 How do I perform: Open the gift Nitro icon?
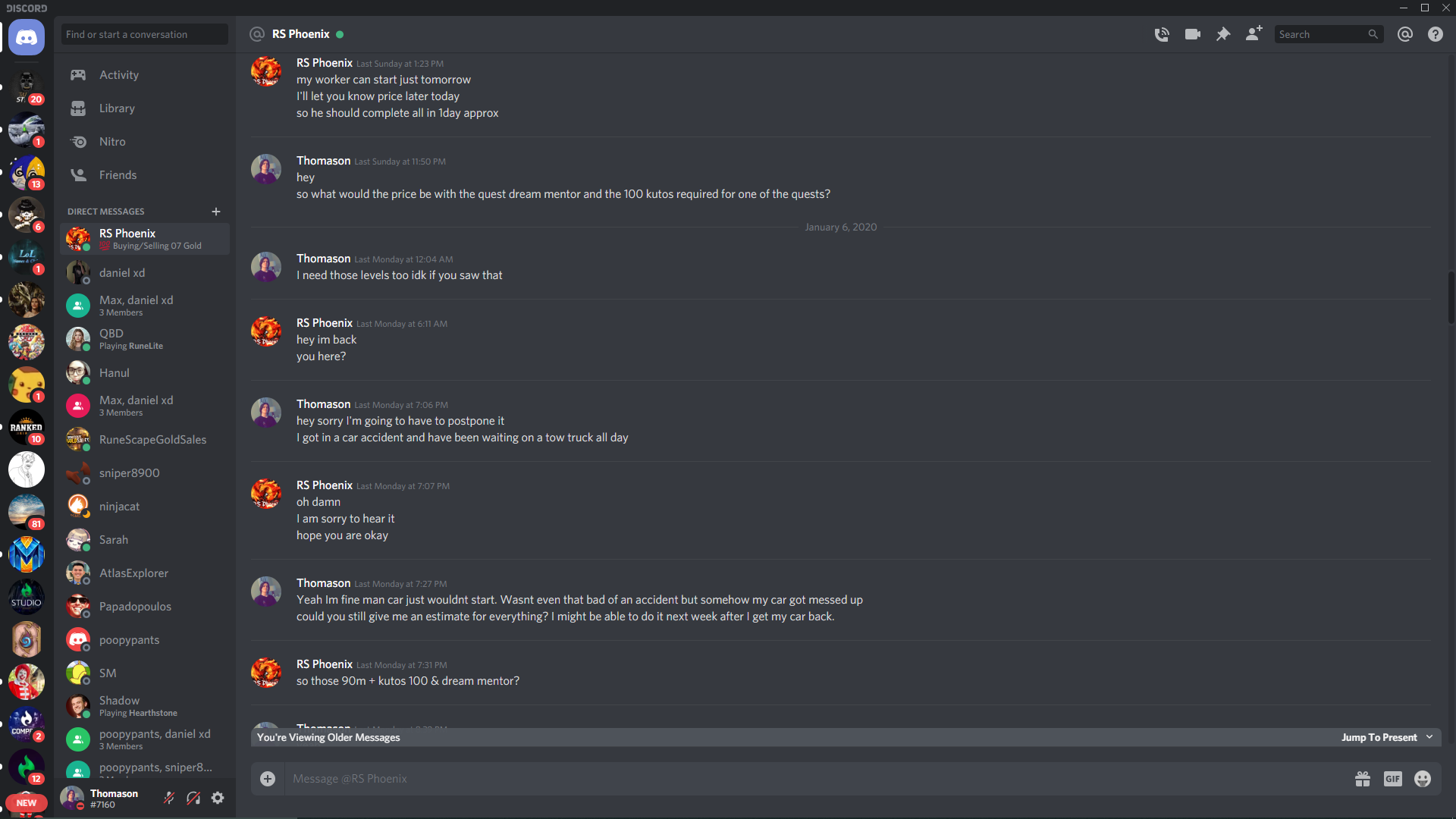pyautogui.click(x=1363, y=779)
